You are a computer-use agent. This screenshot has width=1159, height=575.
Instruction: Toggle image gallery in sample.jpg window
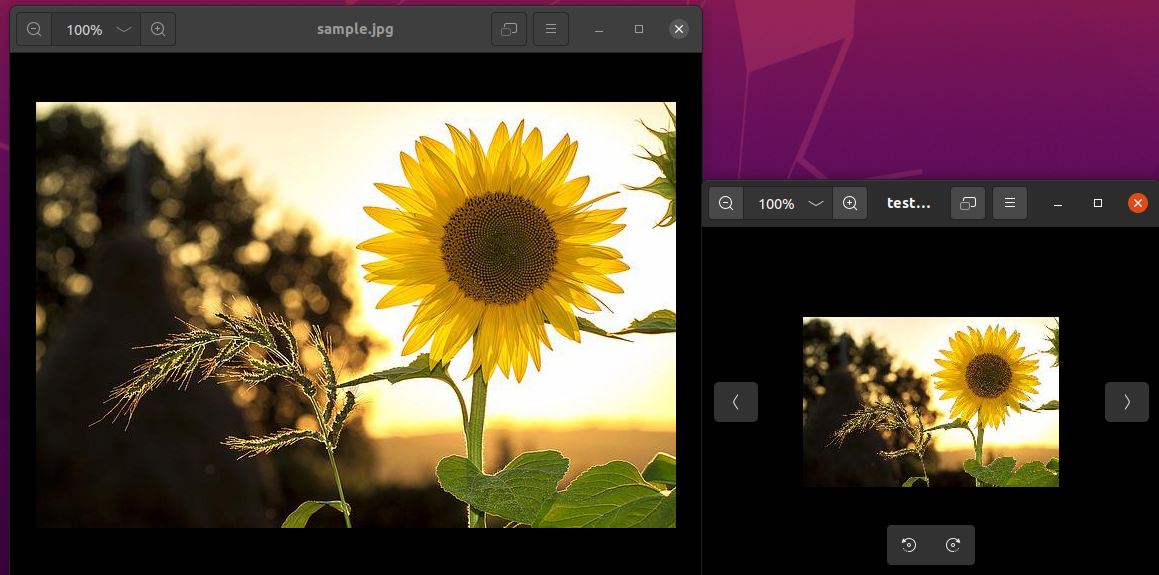509,30
